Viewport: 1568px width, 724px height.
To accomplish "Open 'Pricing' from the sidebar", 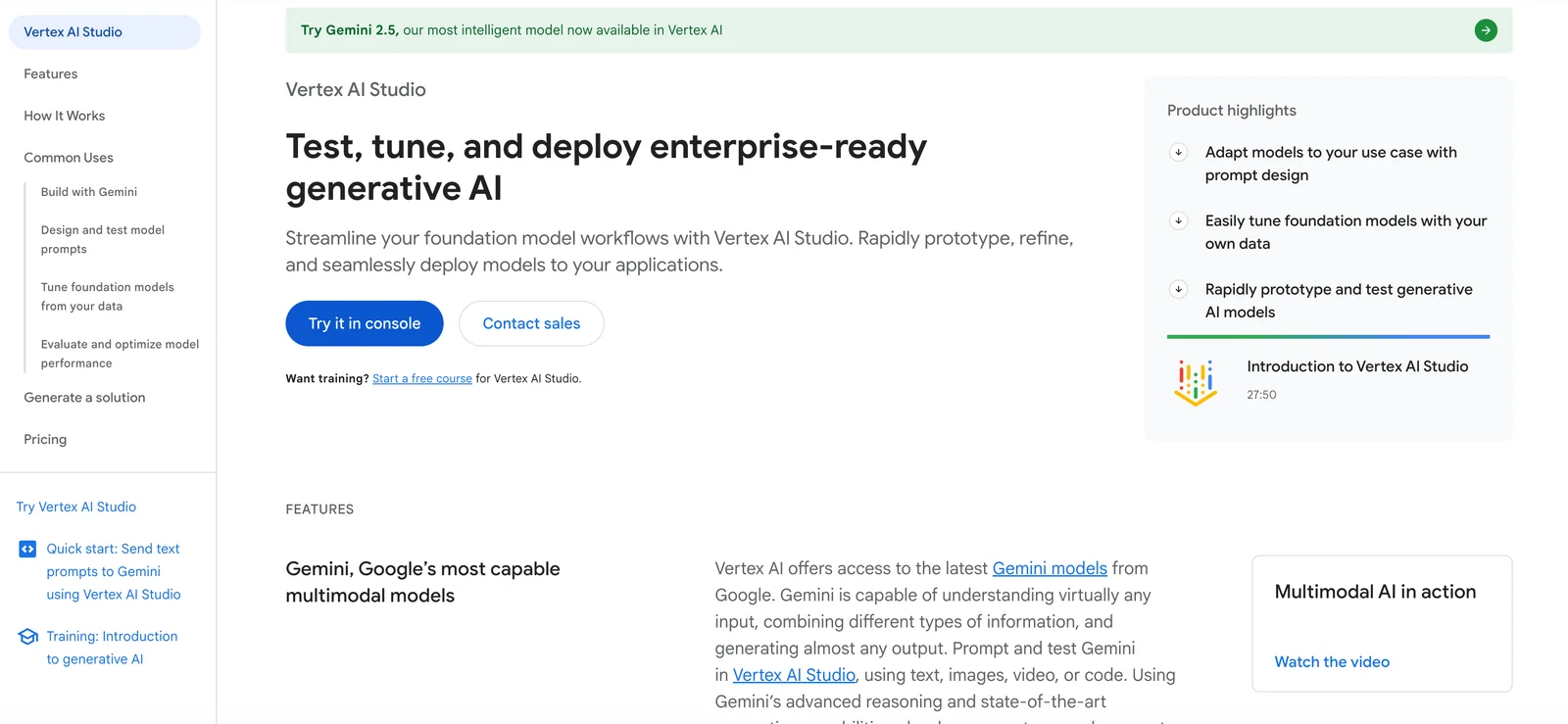I will (x=45, y=440).
